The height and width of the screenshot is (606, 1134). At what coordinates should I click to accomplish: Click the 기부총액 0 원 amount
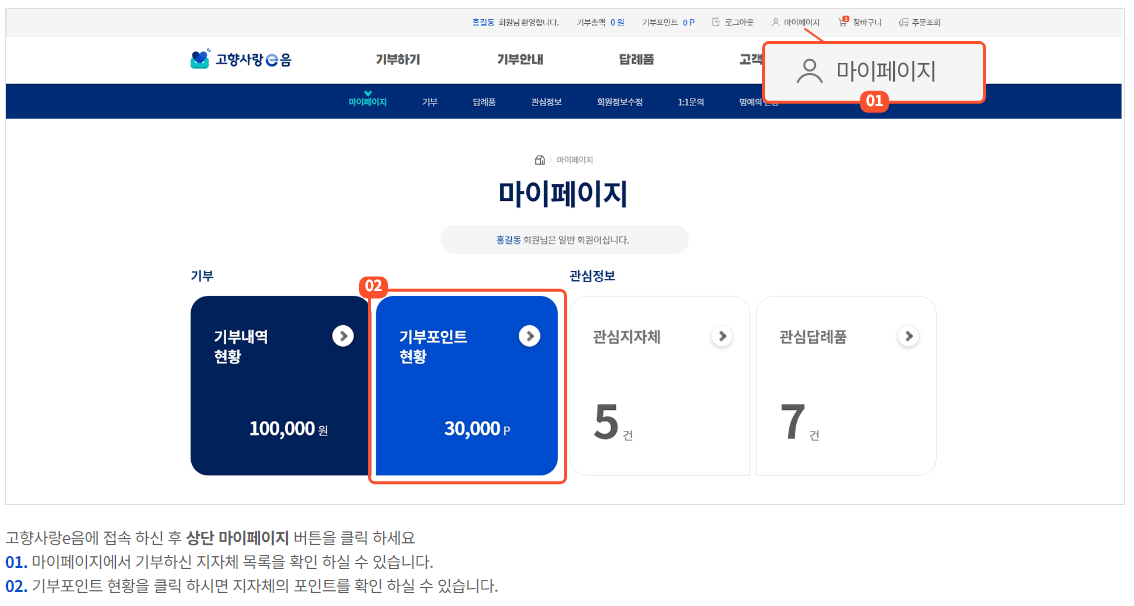[x=600, y=22]
